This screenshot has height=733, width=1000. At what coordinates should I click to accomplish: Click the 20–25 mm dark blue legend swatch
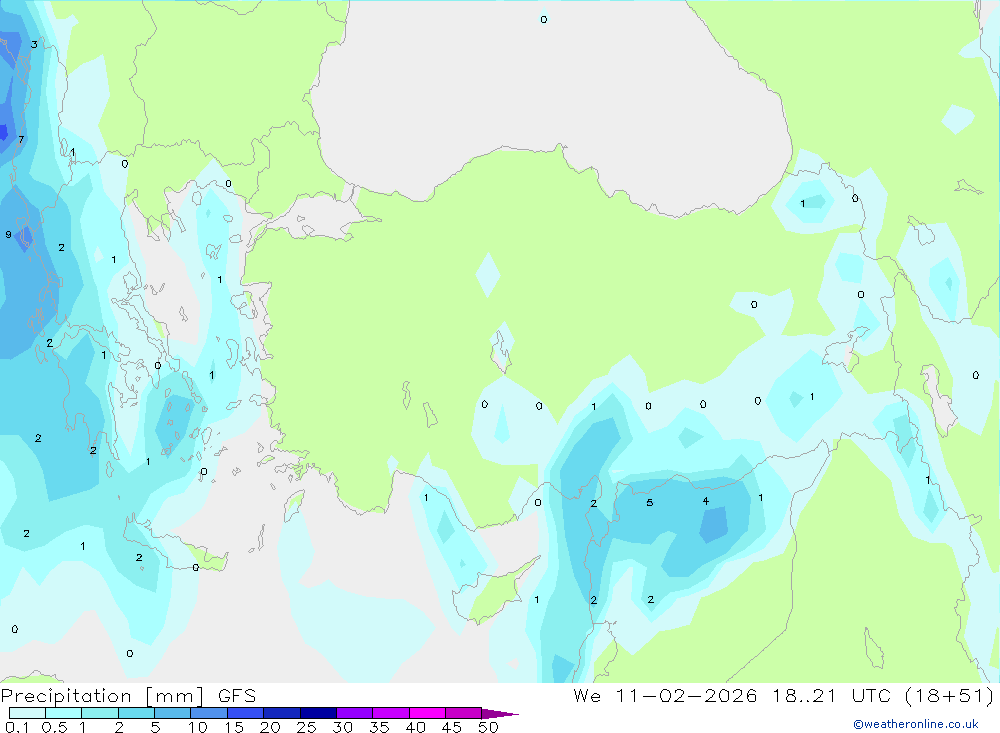point(282,713)
